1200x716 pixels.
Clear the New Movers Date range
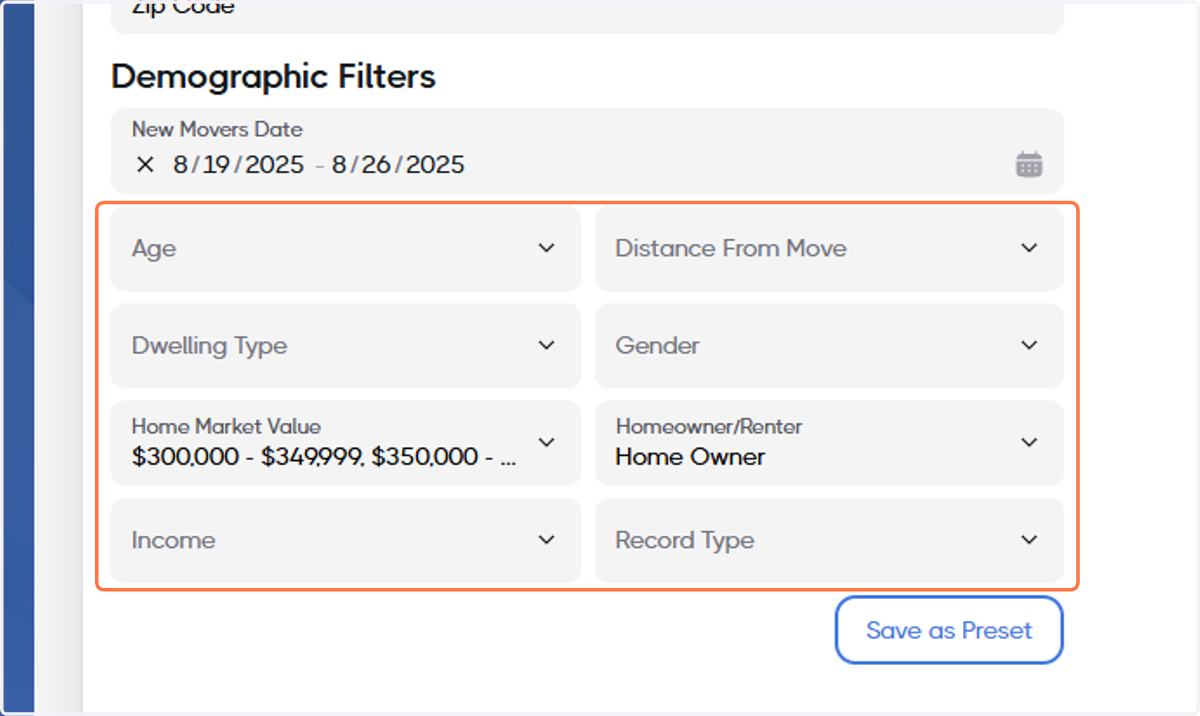tap(145, 165)
